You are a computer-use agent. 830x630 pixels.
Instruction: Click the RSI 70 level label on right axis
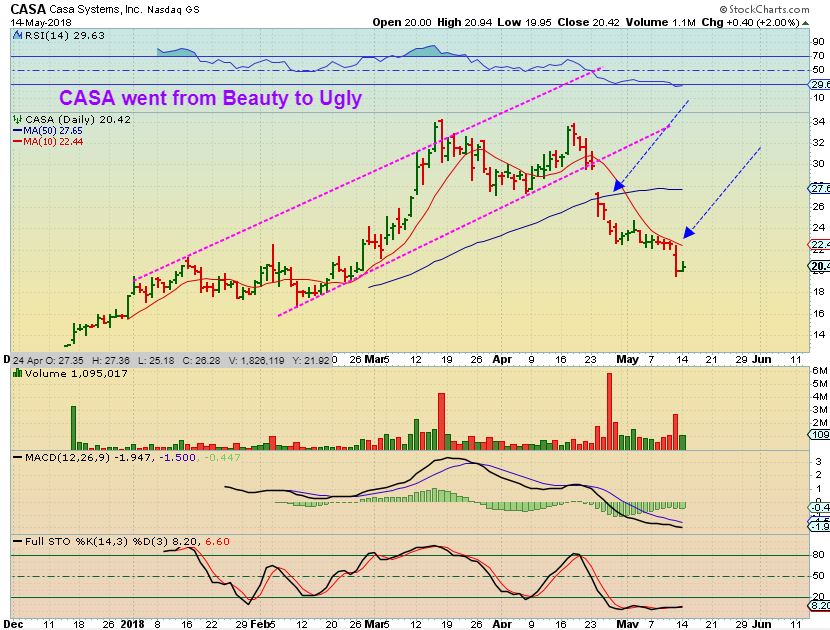[x=818, y=56]
